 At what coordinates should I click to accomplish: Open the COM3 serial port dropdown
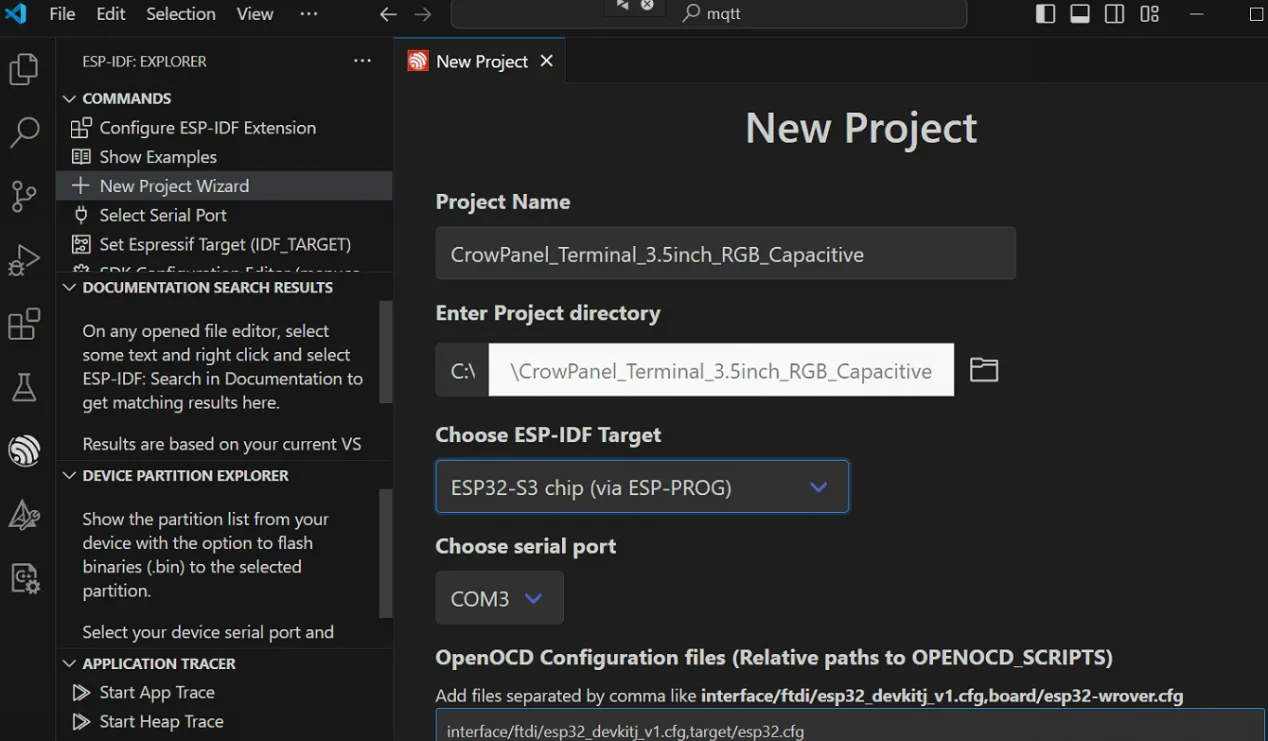click(x=499, y=598)
